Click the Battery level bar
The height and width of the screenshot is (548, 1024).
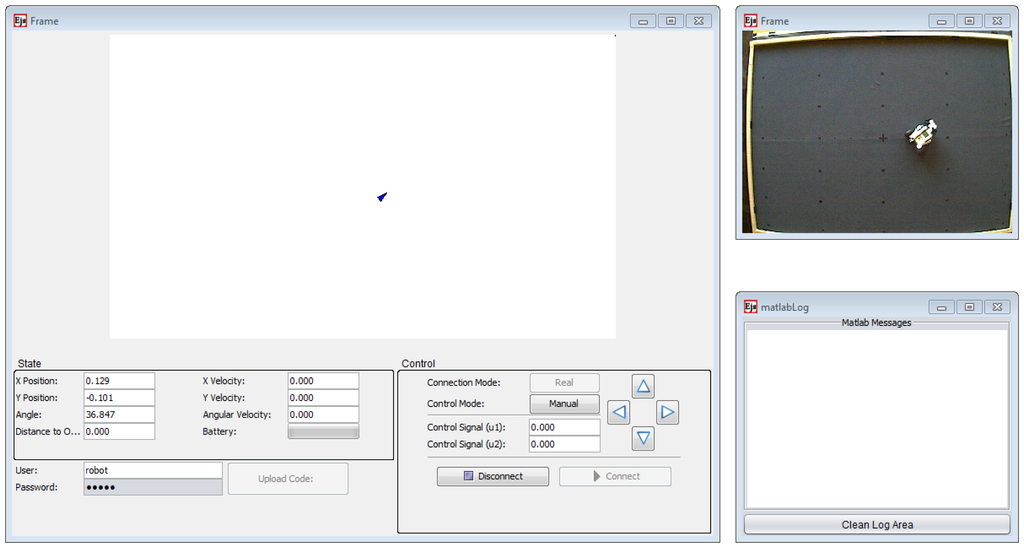coord(323,432)
